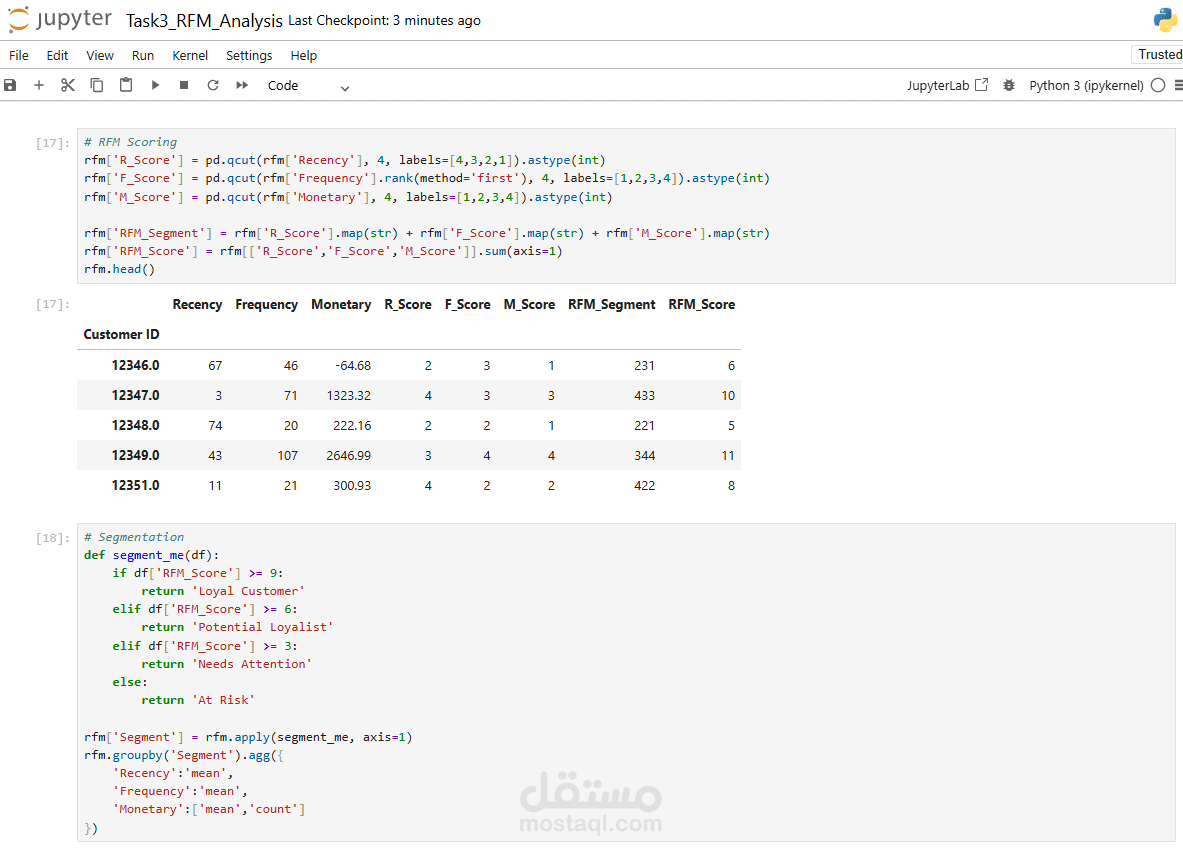Image resolution: width=1183 pixels, height=853 pixels.
Task: Paste cell from clipboard
Action: [x=126, y=86]
